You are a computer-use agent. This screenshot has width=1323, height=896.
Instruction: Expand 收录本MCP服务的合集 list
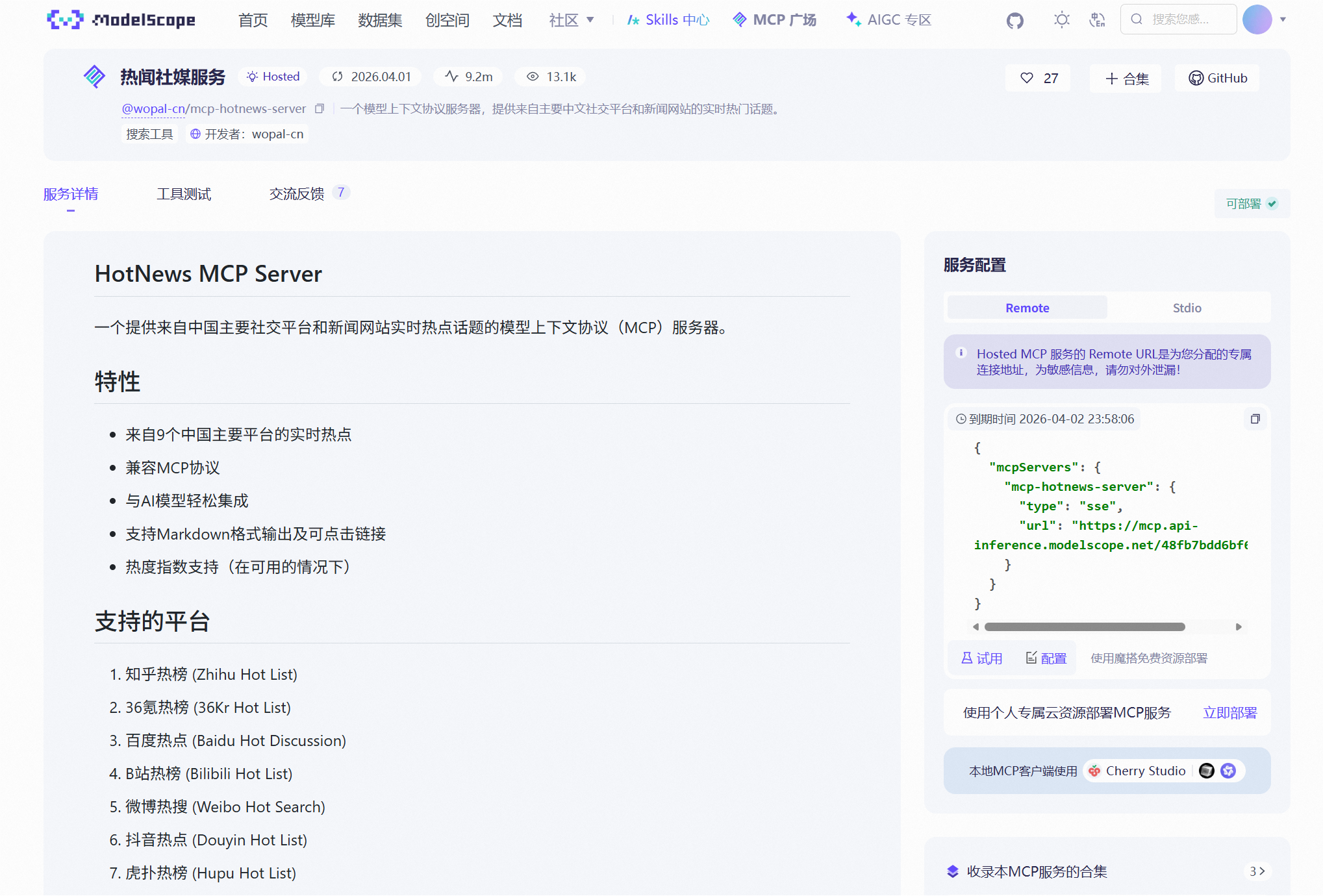click(x=1257, y=871)
